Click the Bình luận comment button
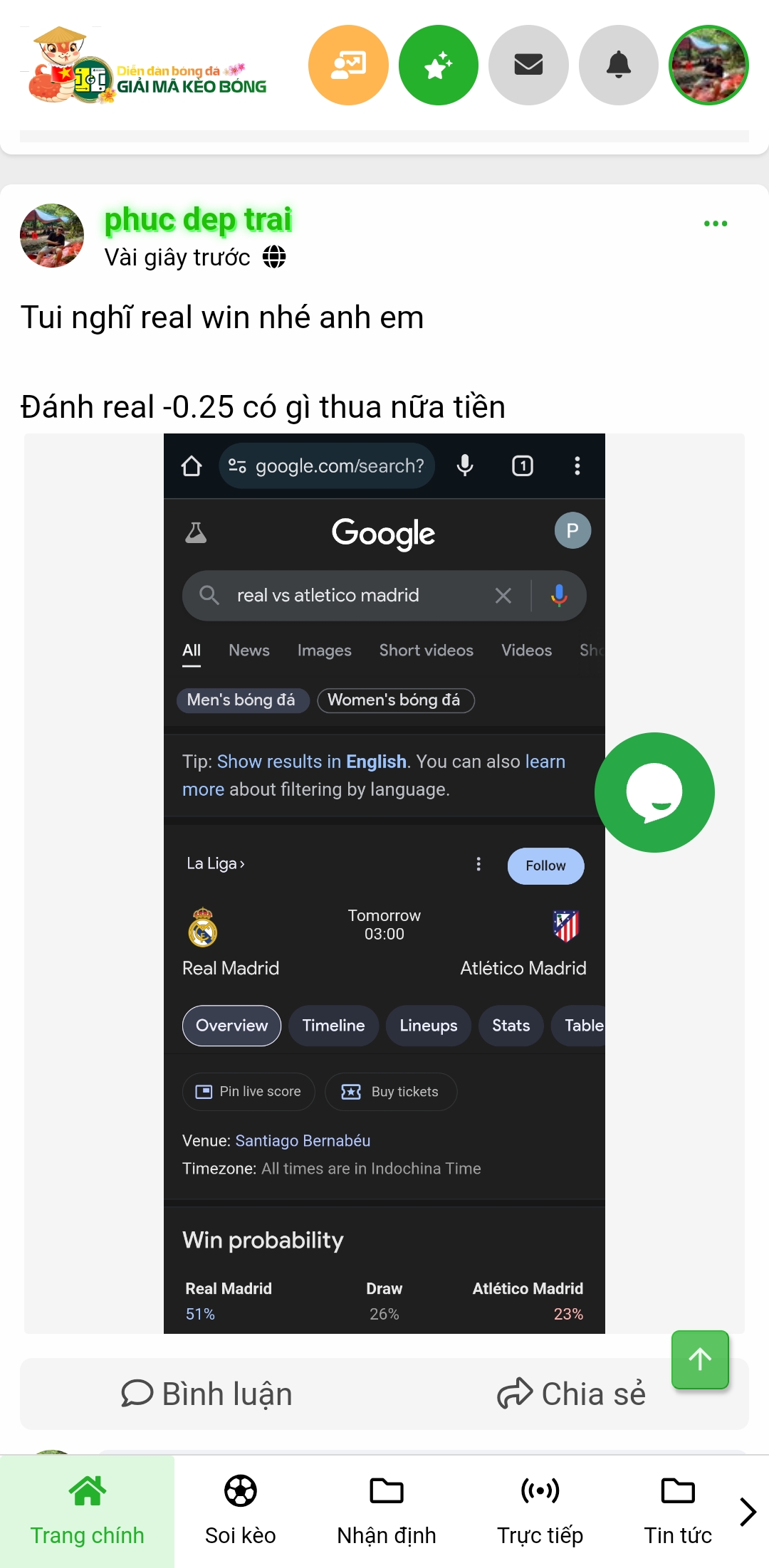The height and width of the screenshot is (1568, 769). tap(206, 1394)
